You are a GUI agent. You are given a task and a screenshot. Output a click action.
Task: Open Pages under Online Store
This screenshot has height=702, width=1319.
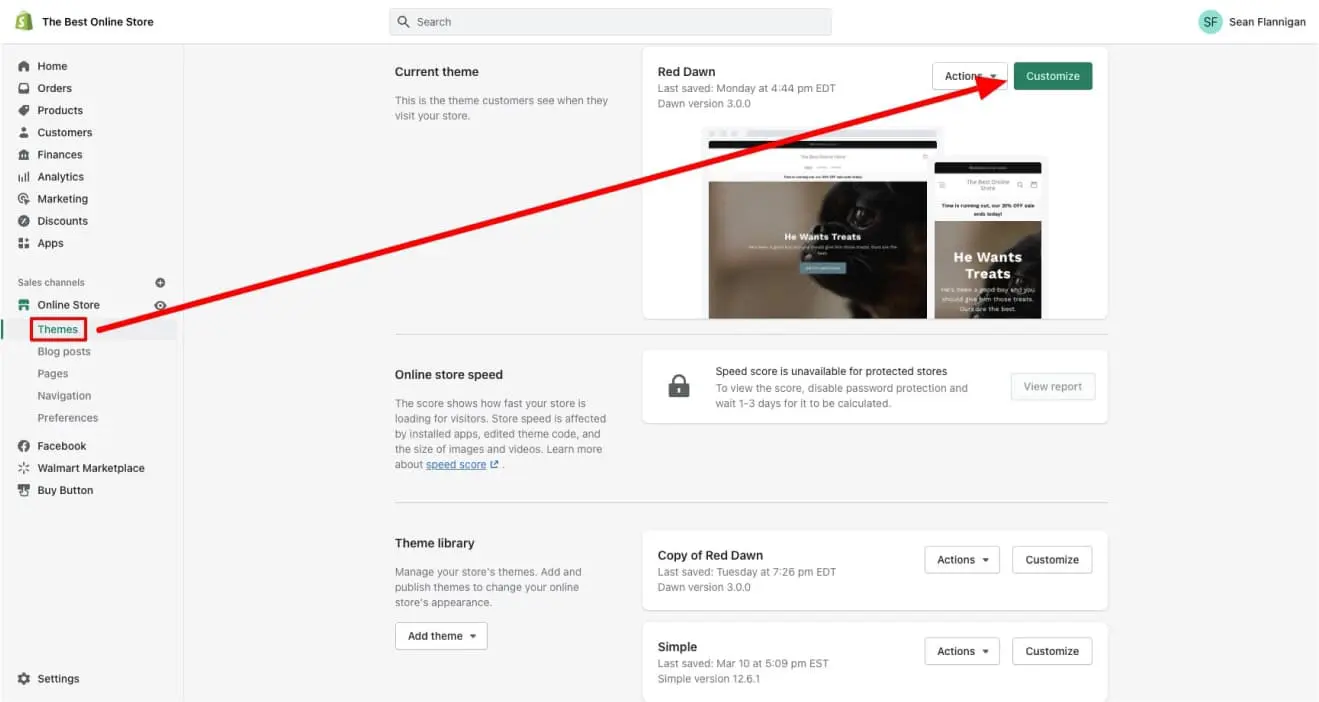(53, 374)
